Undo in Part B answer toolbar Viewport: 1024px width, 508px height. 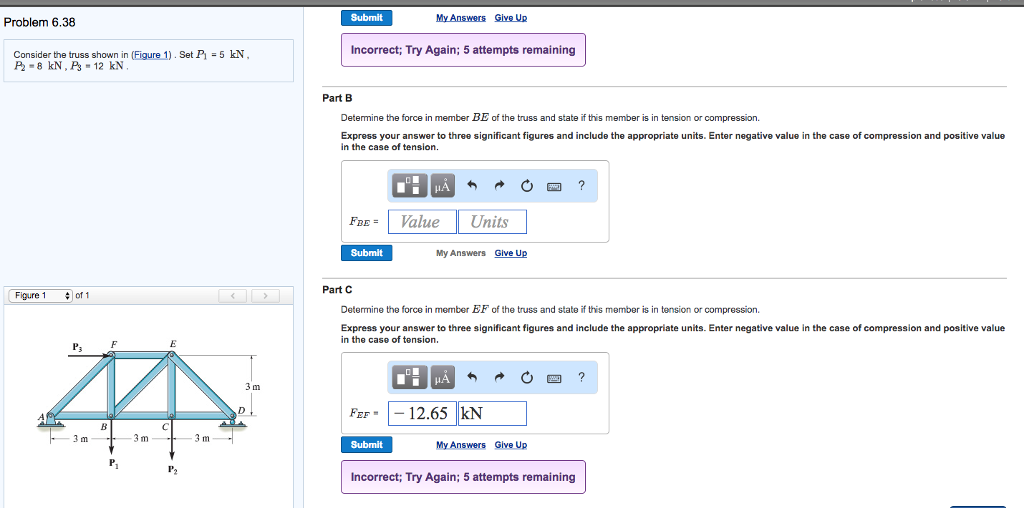[x=473, y=186]
